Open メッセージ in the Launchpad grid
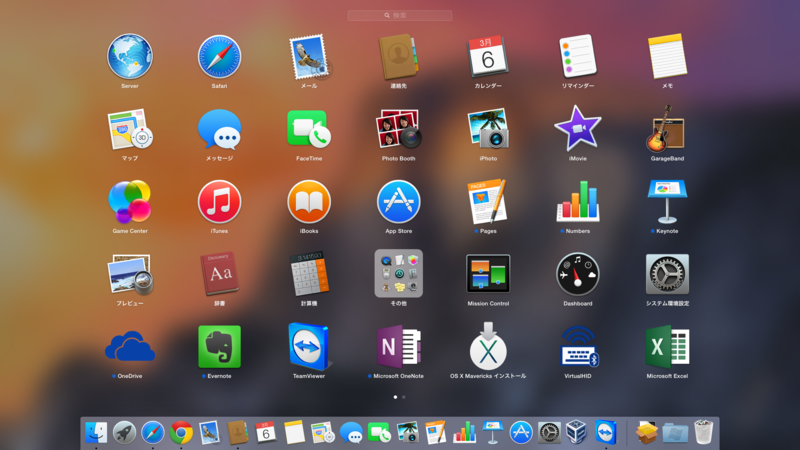The image size is (800, 450). click(x=219, y=129)
